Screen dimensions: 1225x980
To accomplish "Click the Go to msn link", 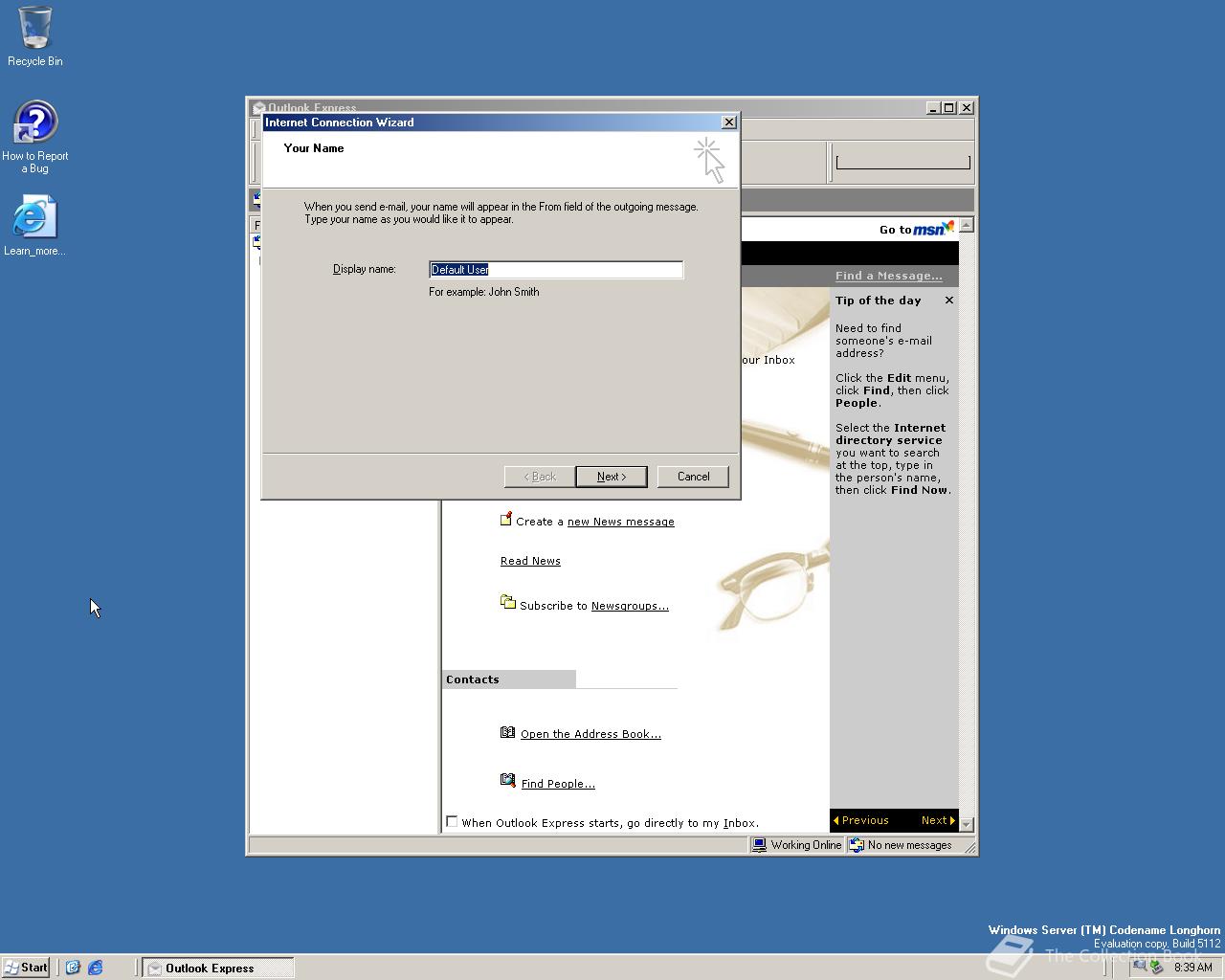I will [x=916, y=229].
